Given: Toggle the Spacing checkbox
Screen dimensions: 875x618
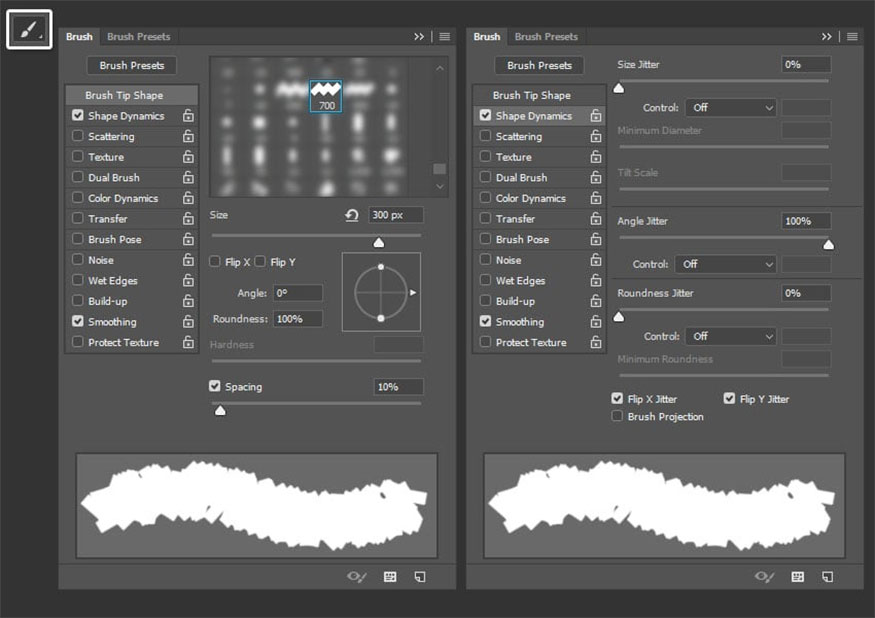Looking at the screenshot, I should click(x=215, y=386).
